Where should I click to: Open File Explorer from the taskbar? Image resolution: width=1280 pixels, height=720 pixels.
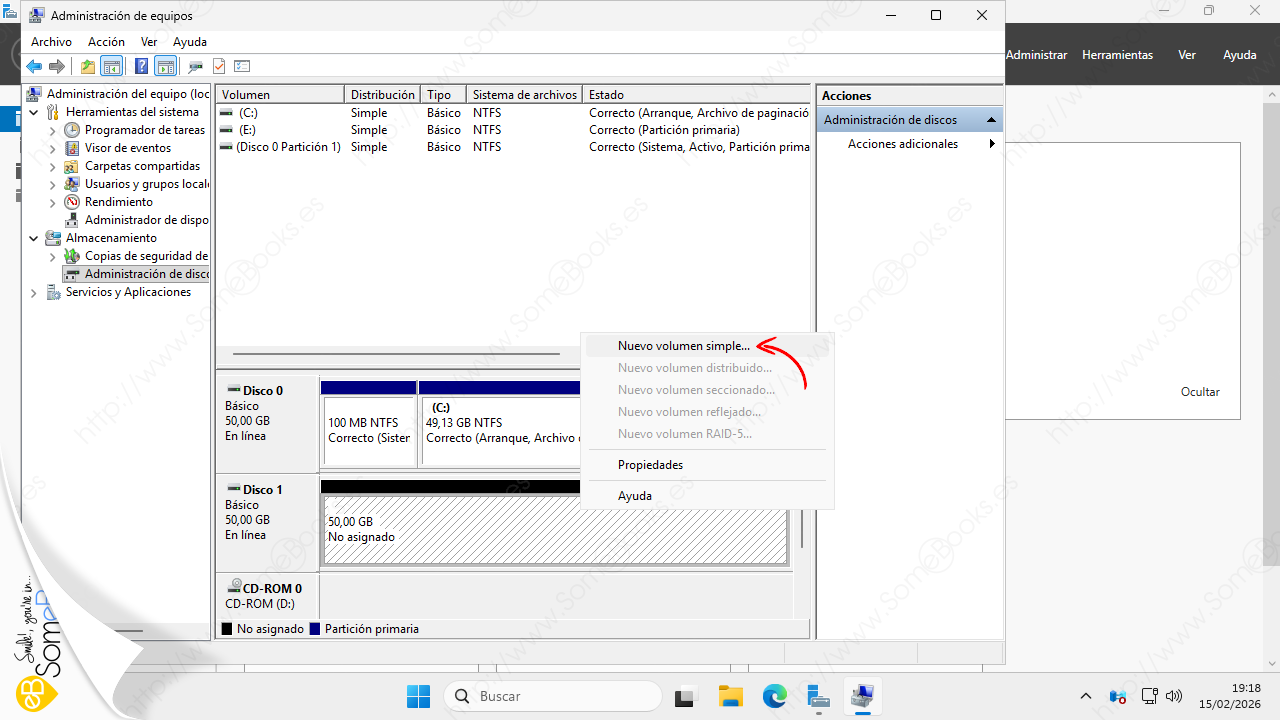(x=730, y=696)
